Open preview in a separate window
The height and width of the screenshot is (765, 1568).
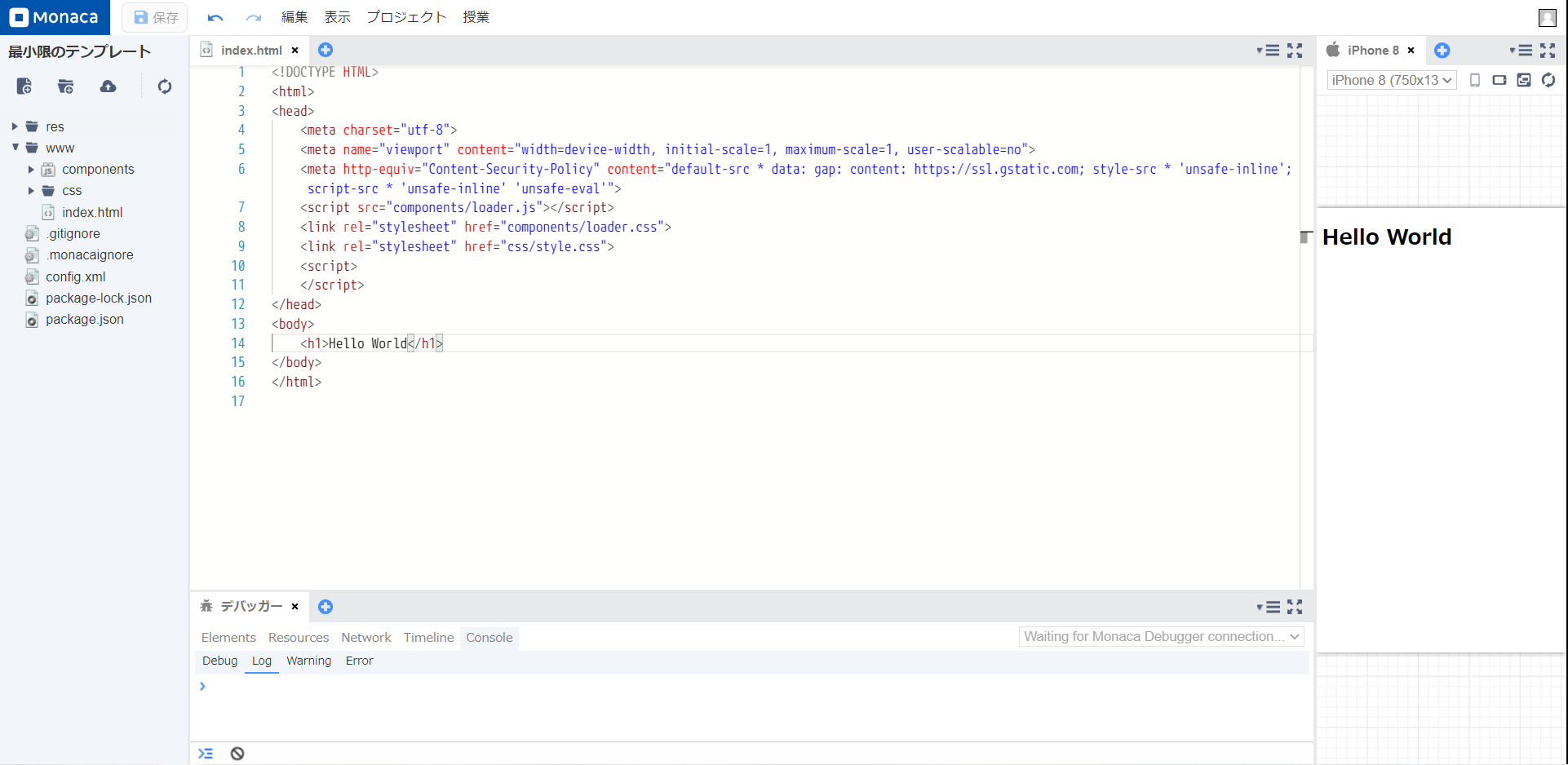coord(1524,80)
